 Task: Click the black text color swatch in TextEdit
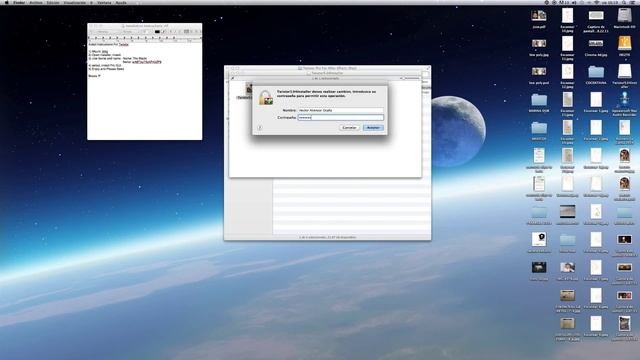tap(157, 31)
